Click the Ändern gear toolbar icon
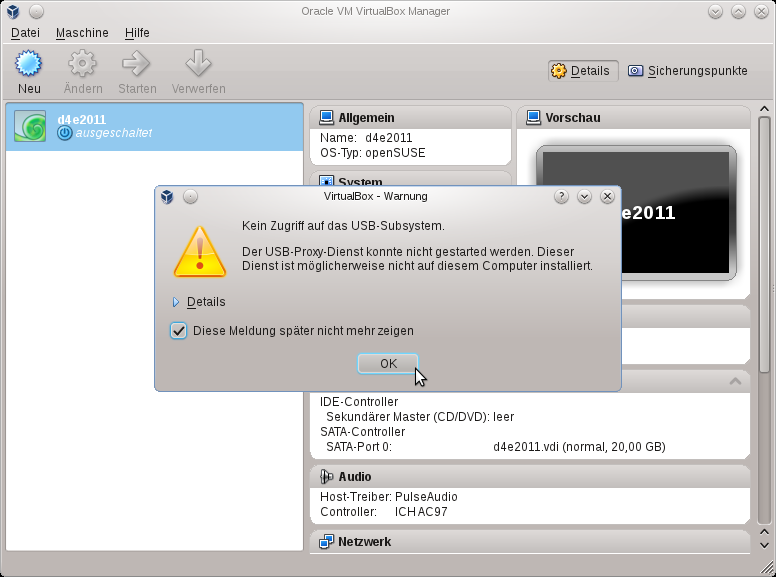 tap(82, 63)
